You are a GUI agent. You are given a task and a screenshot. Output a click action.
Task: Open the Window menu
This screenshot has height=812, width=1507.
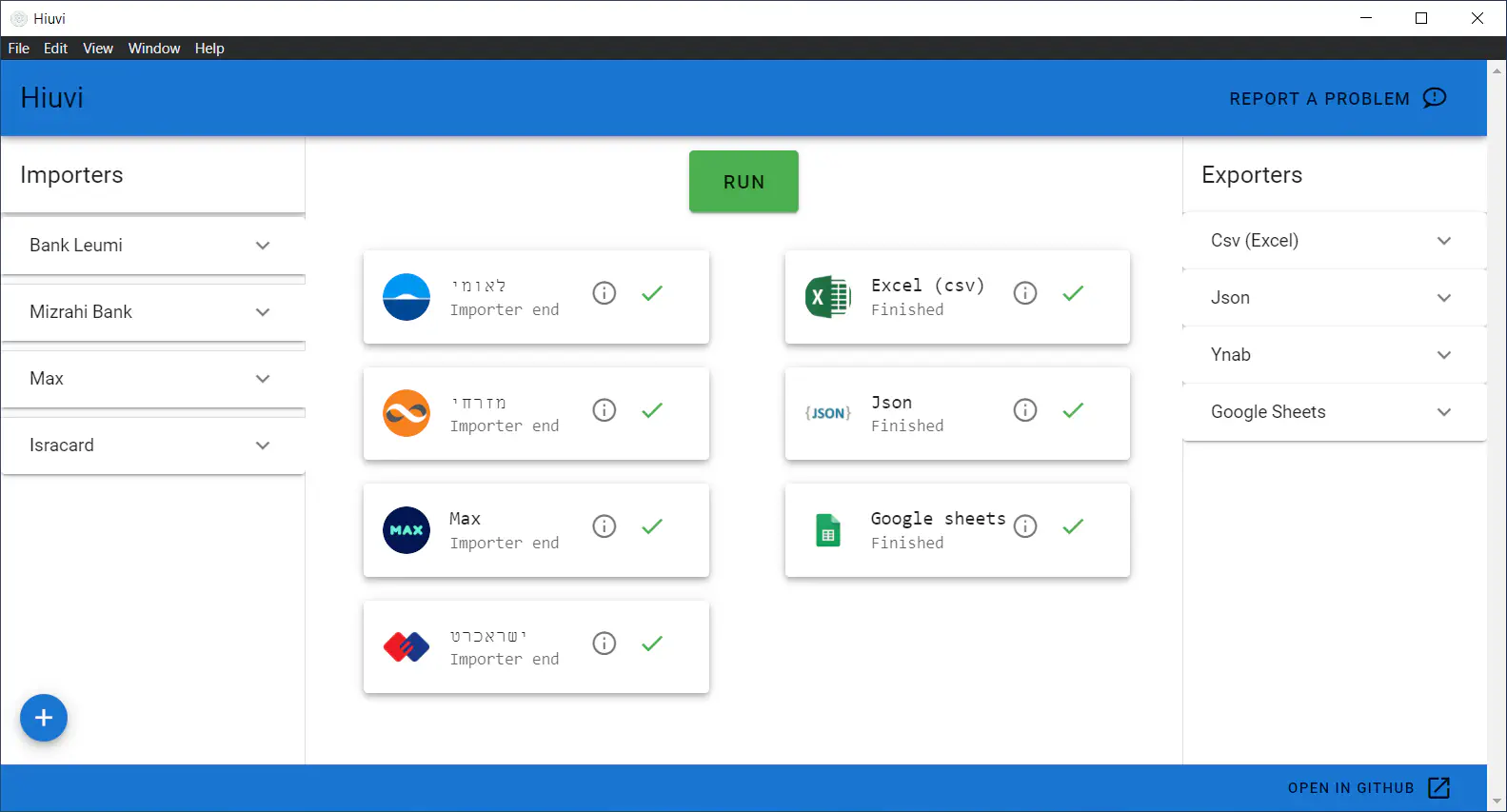(154, 49)
